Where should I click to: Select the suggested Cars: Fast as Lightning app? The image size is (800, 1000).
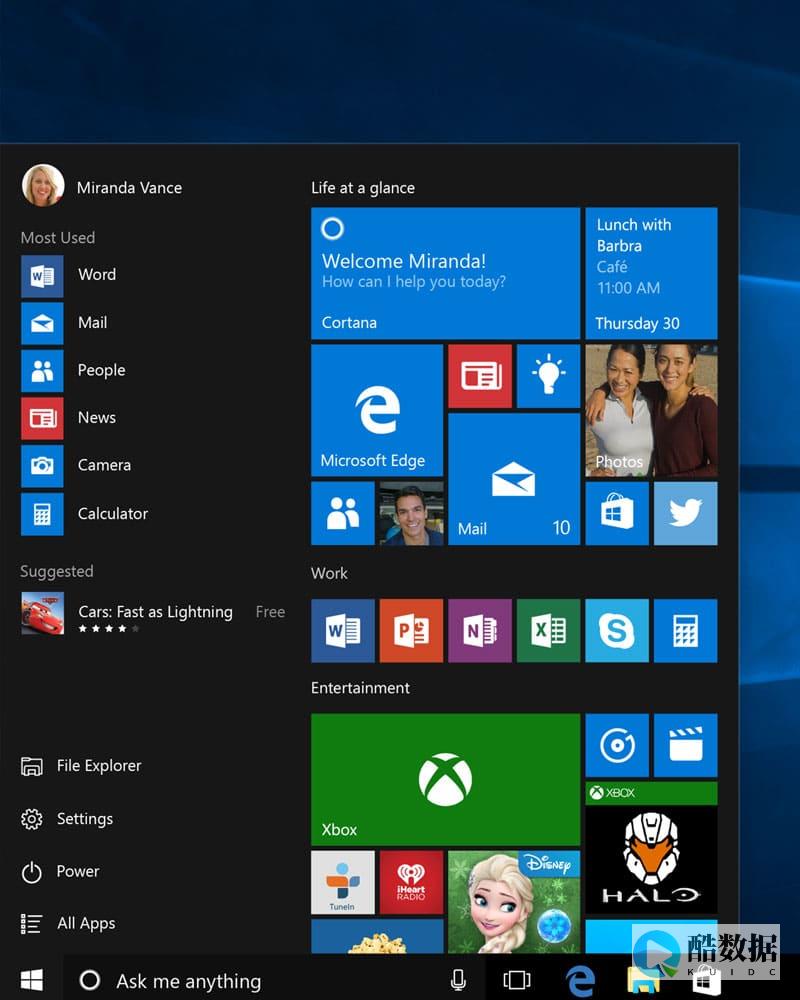point(153,614)
